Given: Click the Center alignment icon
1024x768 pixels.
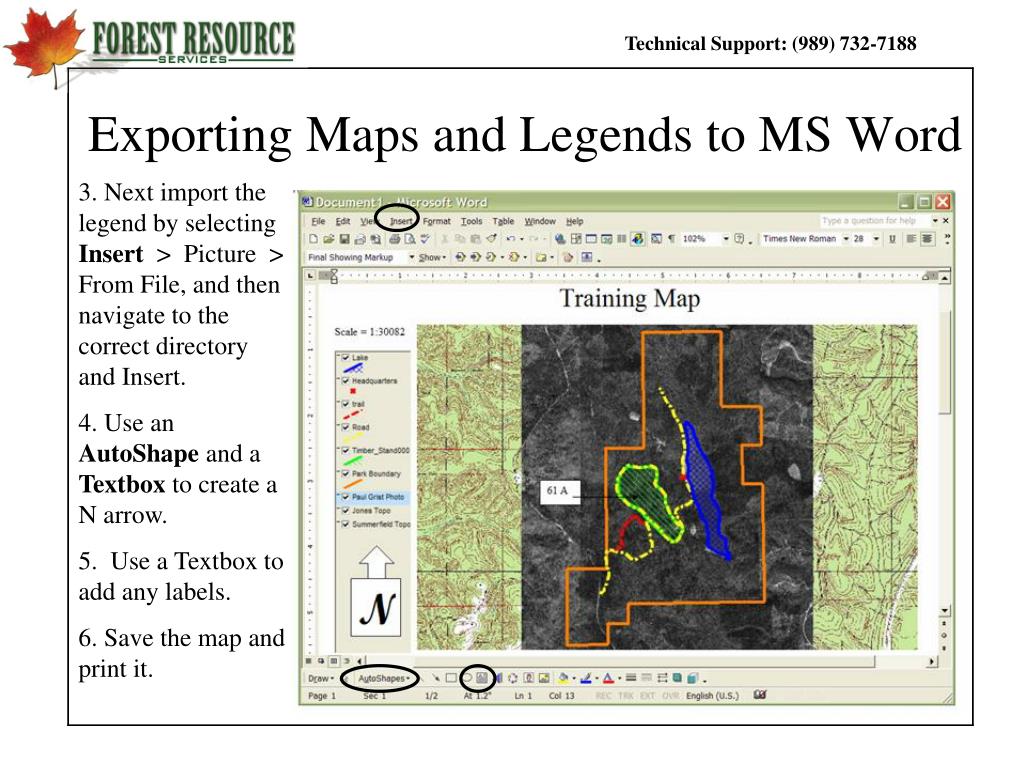Looking at the screenshot, I should (x=927, y=239).
